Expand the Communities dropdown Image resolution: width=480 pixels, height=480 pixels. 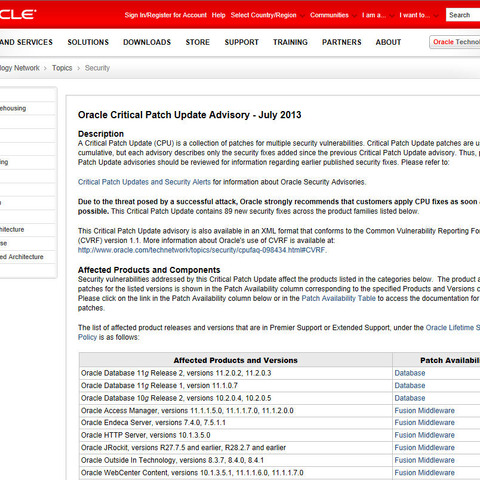333,15
